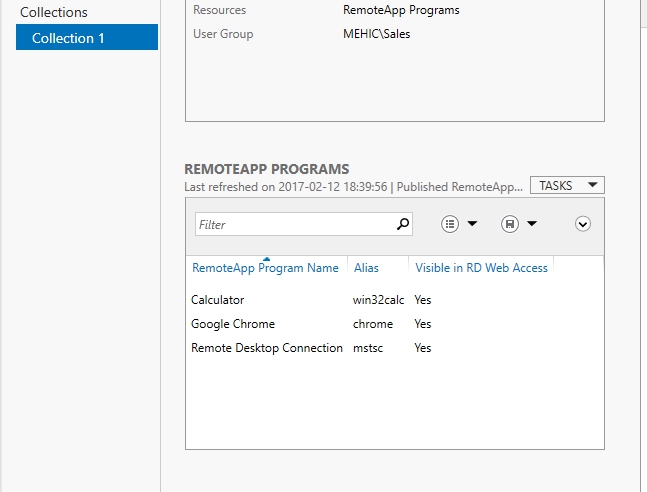Open the TASKS dropdown menu
Viewport: 647px width, 492px height.
(566, 186)
